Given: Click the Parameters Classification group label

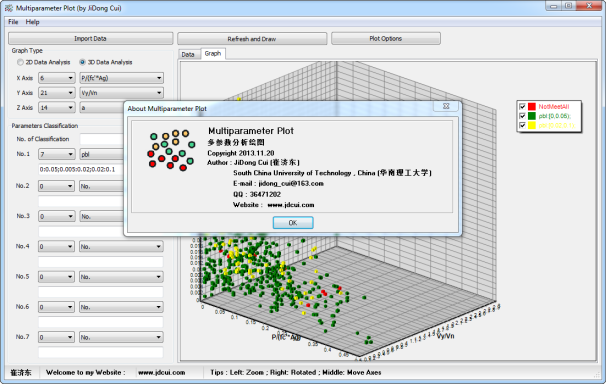Looking at the screenshot, I should (45, 126).
